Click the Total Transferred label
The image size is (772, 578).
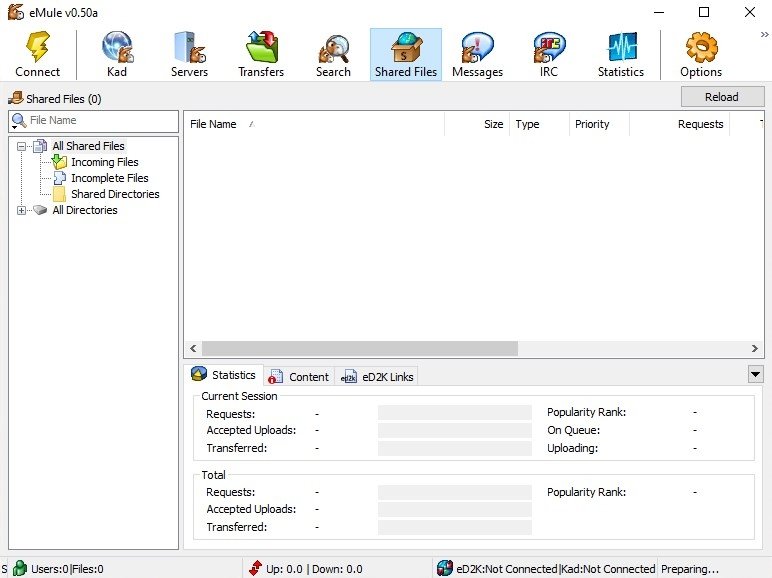236,527
